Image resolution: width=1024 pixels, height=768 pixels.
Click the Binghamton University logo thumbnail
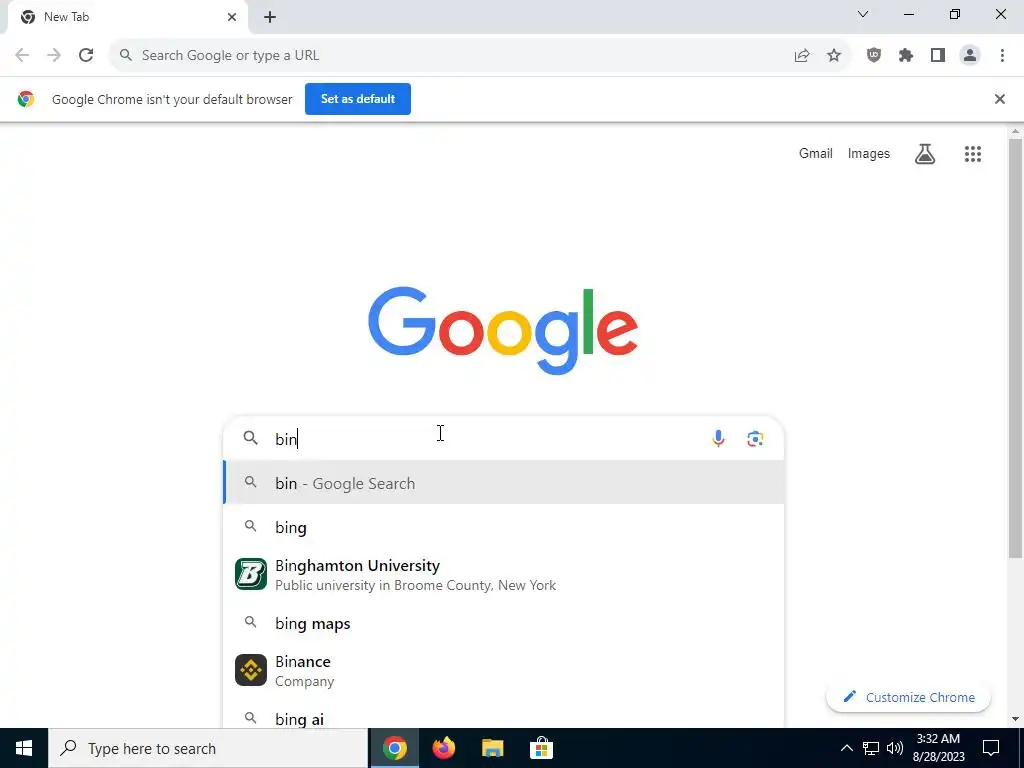click(x=251, y=575)
